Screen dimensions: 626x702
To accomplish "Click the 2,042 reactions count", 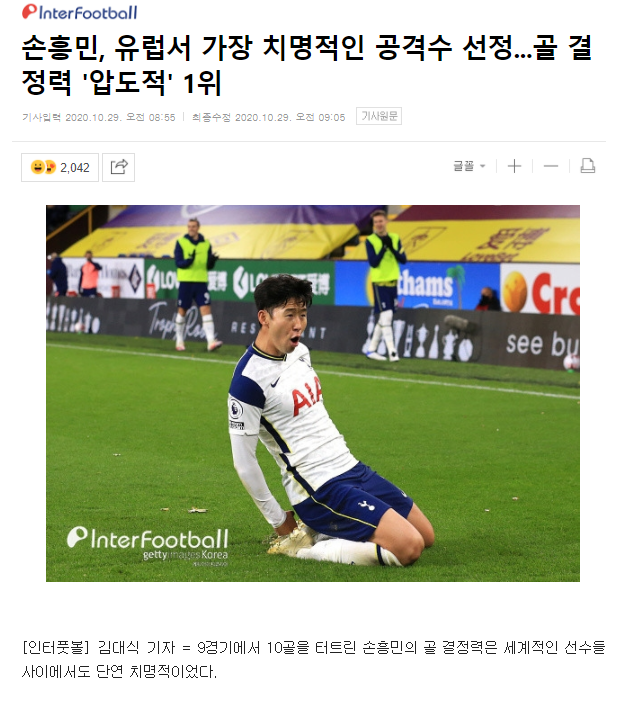I will pos(75,168).
